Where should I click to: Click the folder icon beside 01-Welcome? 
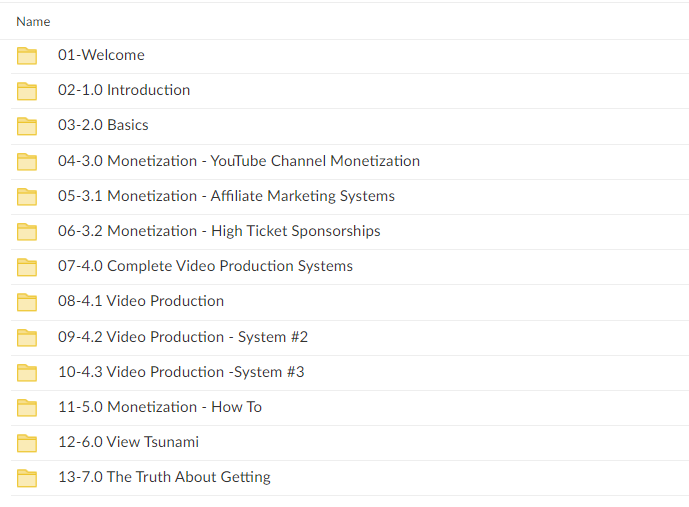point(27,56)
